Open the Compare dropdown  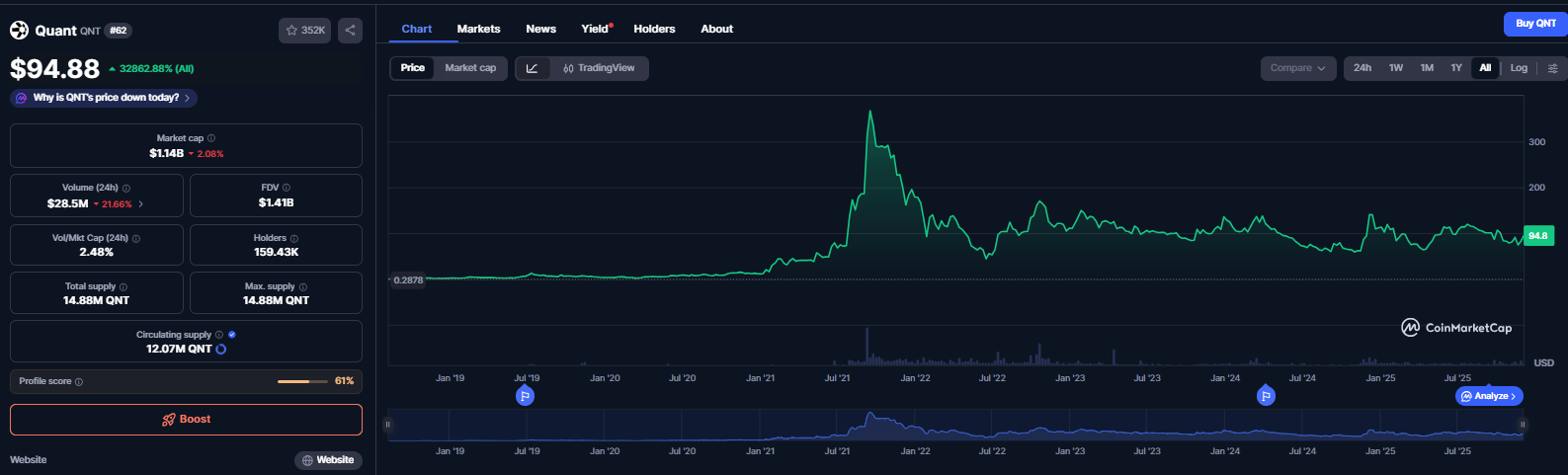(x=1297, y=68)
